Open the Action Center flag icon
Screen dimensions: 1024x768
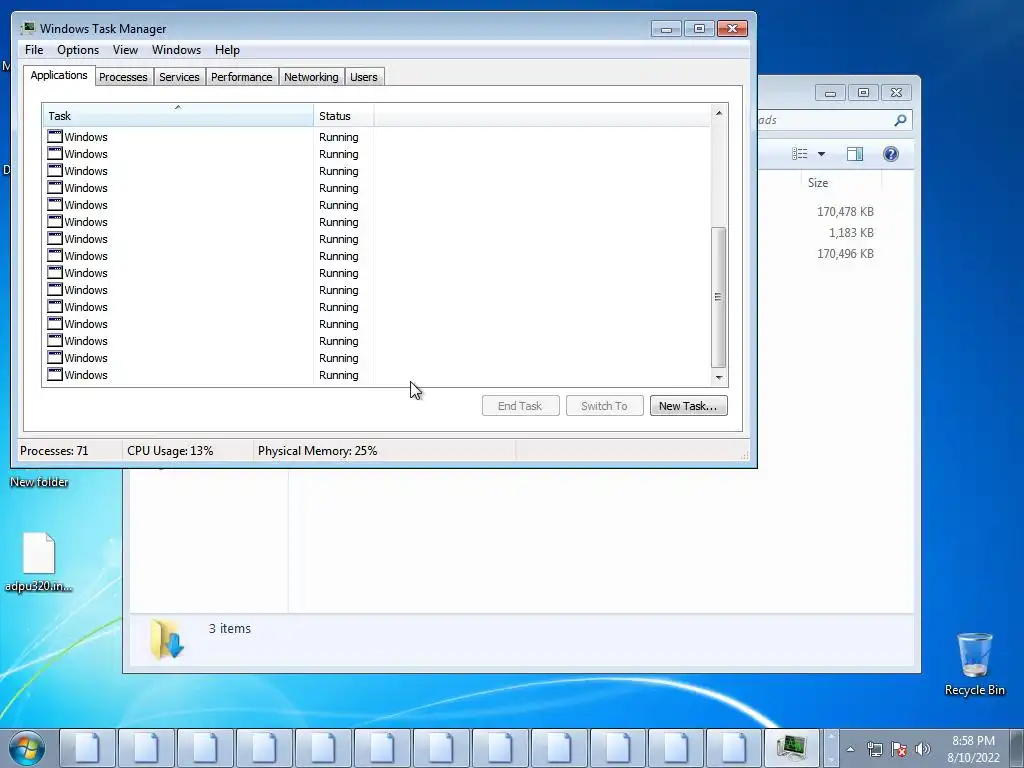point(899,749)
